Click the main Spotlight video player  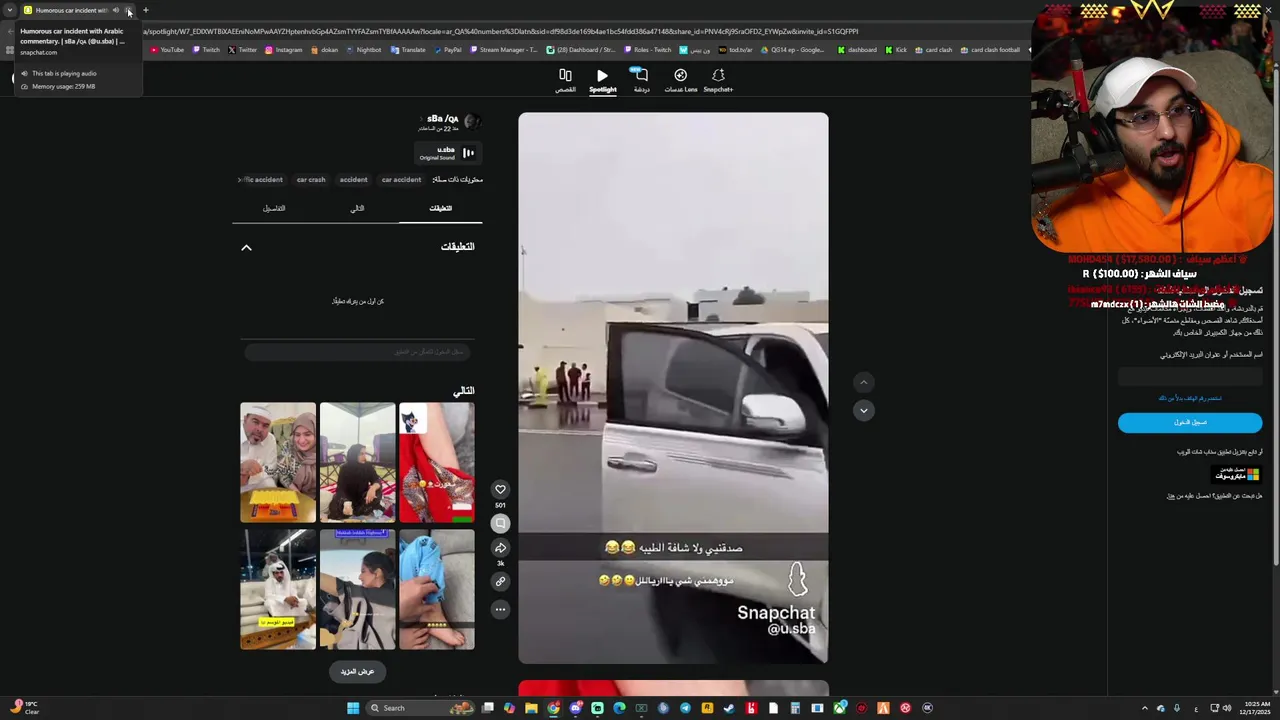pos(673,388)
